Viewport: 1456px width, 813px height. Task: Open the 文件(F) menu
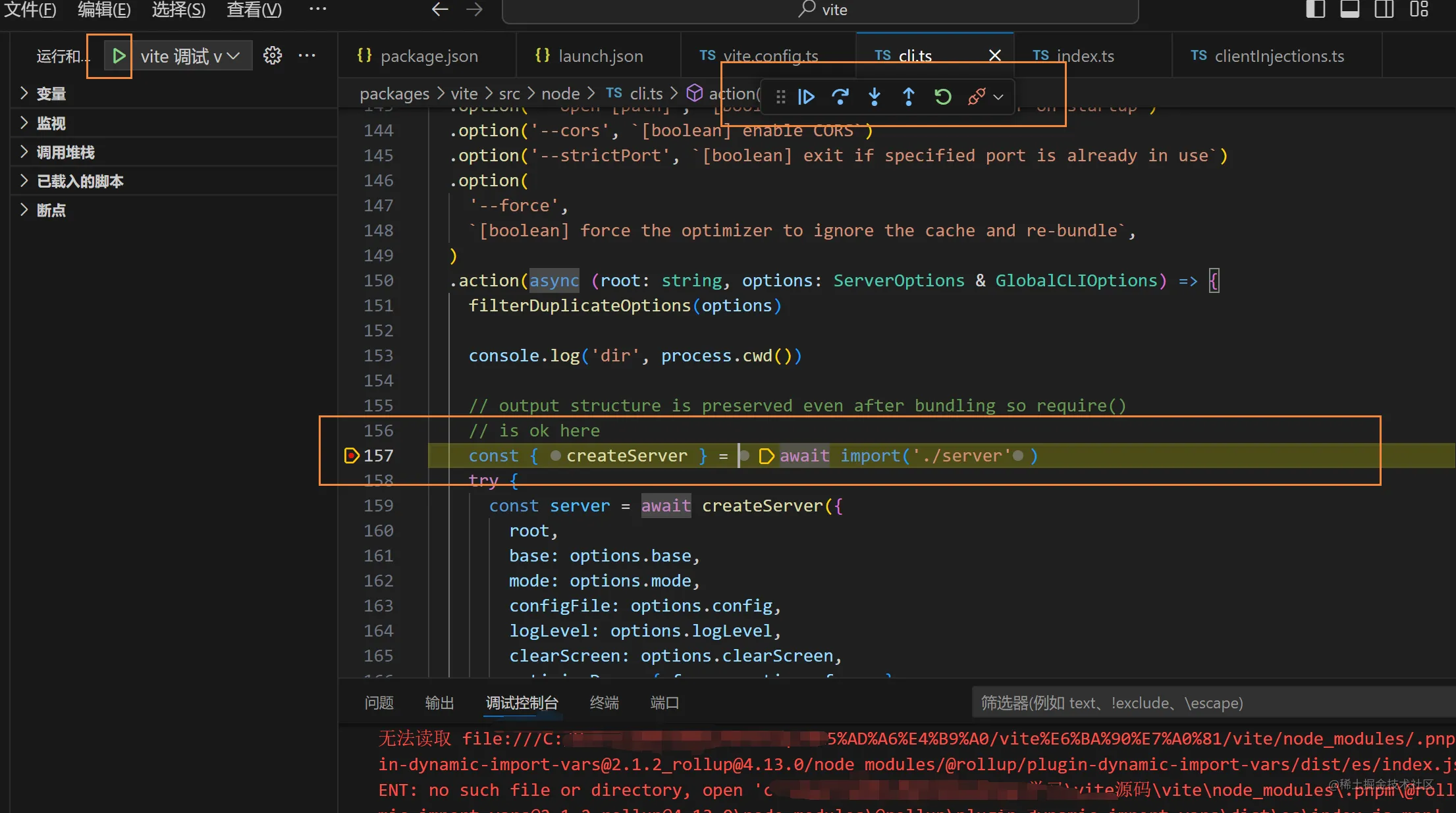[30, 9]
